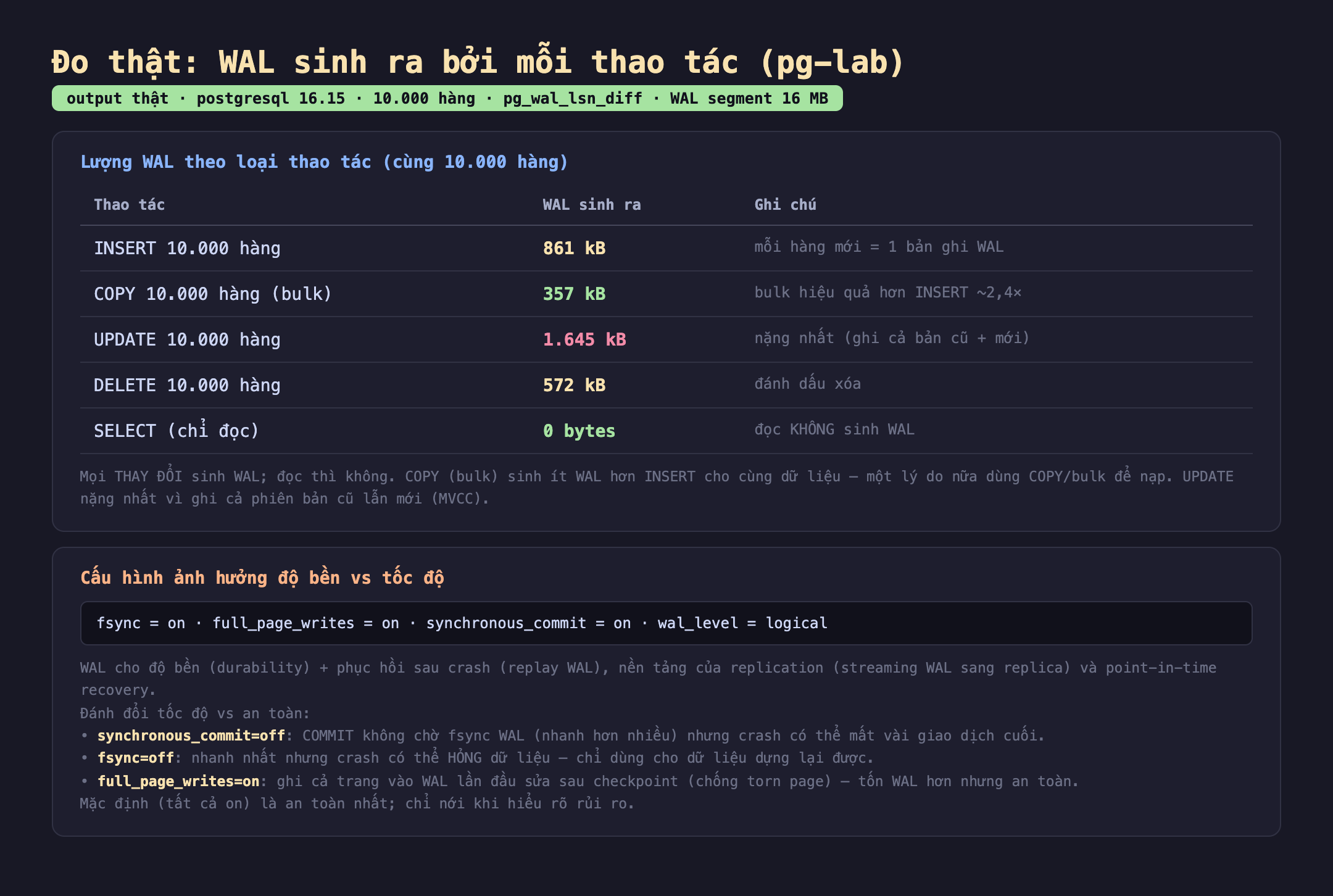The image size is (1333, 896).
Task: Click the line 'Mặc định (tất cả on) là an toàn nhất'
Action: 357,803
